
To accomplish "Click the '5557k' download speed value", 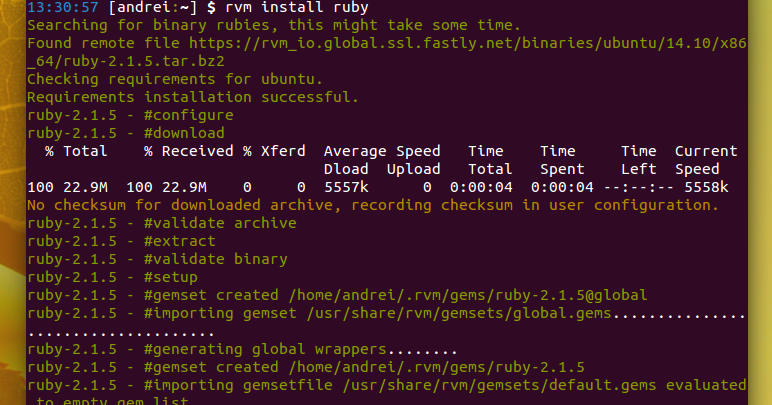I will click(x=346, y=187).
